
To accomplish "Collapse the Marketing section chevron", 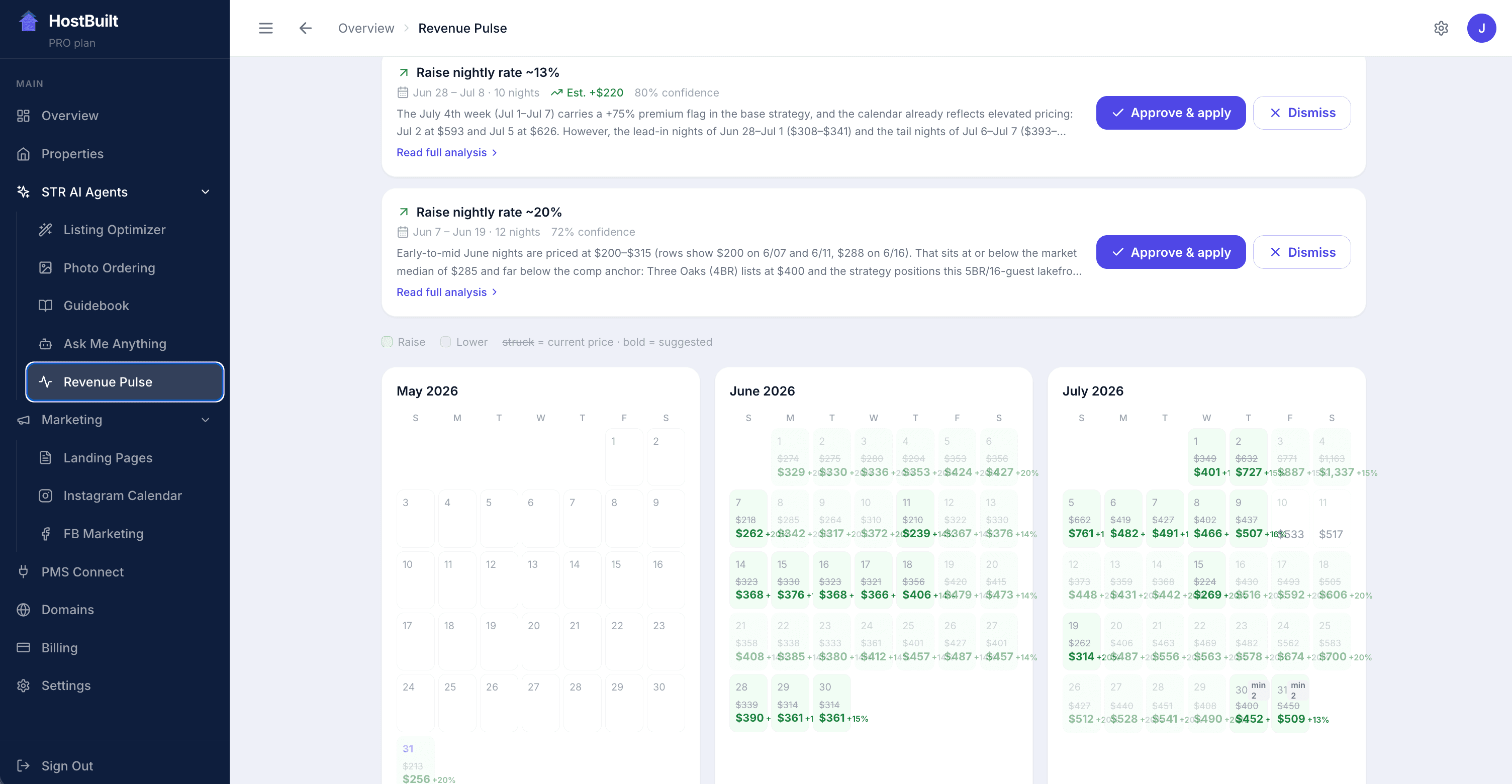I will [206, 420].
